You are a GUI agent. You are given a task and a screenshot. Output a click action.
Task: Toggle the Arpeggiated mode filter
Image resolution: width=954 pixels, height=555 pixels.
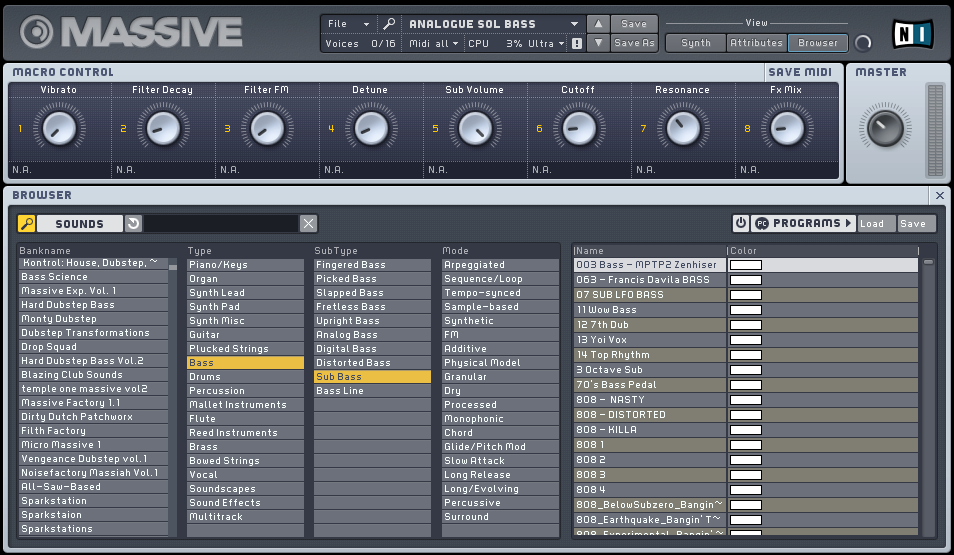[x=500, y=265]
